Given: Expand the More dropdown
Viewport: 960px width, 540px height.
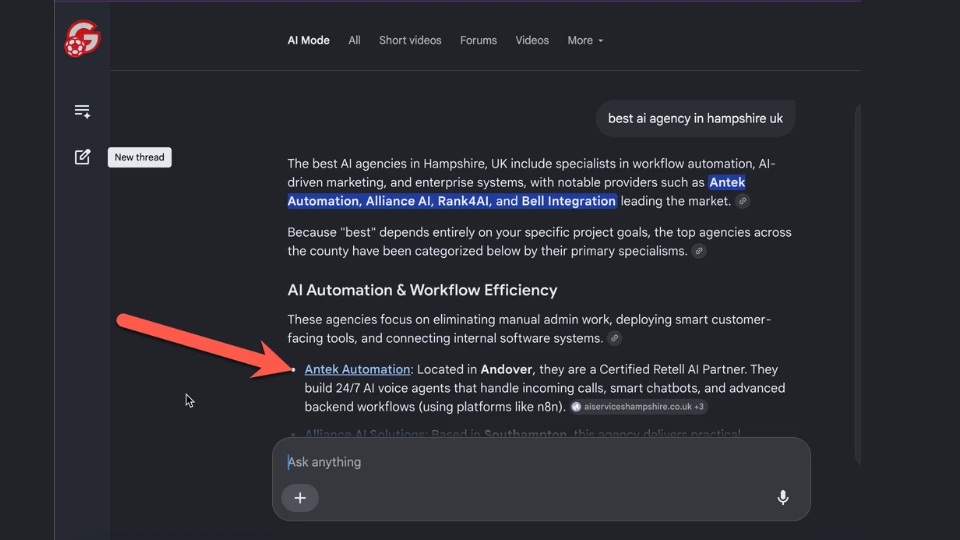Looking at the screenshot, I should (585, 40).
